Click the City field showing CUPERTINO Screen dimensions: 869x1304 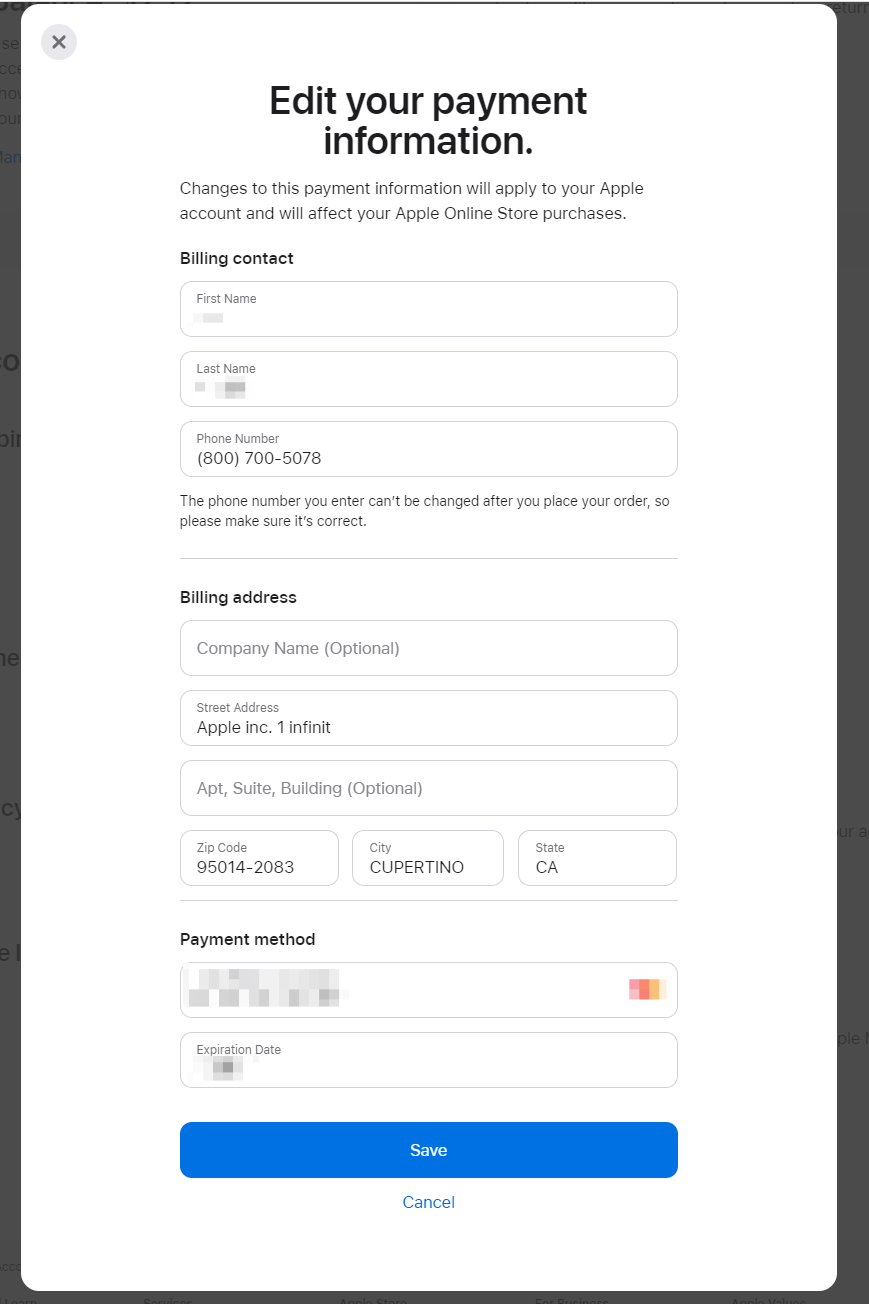[x=427, y=858]
